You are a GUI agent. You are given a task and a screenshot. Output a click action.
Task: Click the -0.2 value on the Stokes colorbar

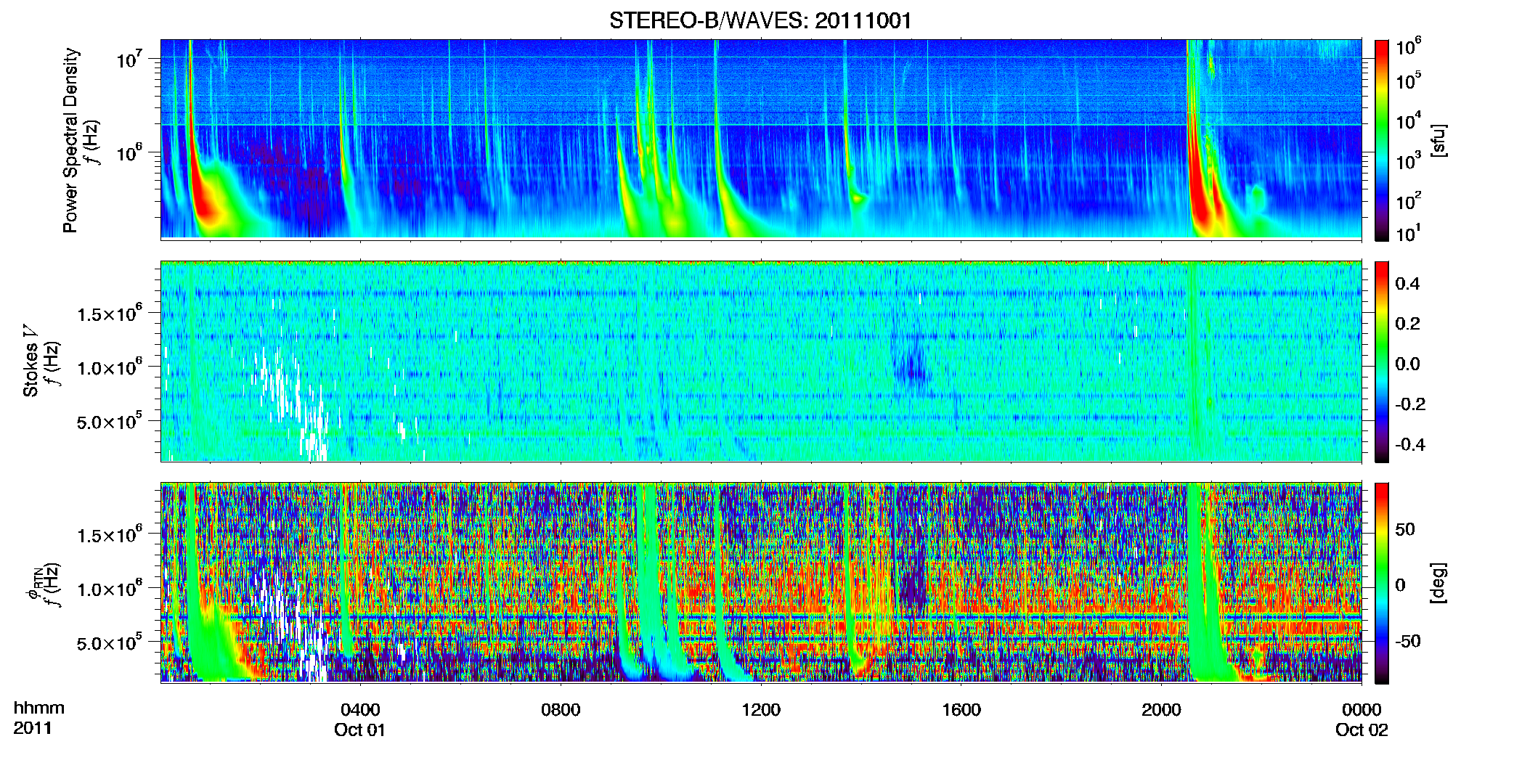(1409, 404)
